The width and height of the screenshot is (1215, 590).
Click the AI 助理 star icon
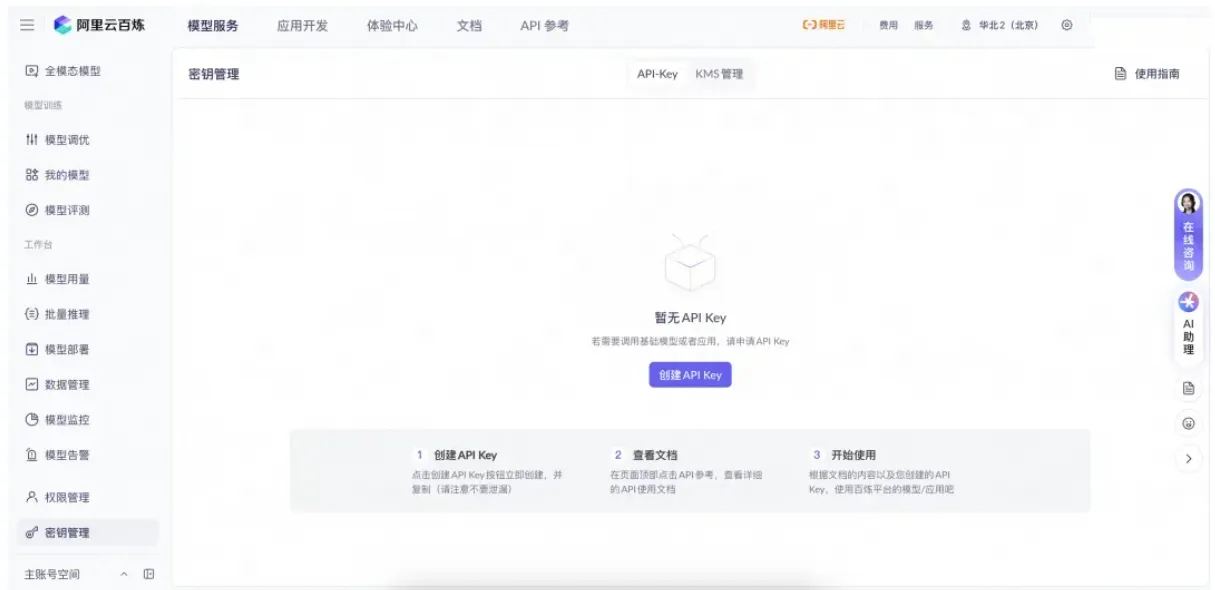pos(1188,302)
